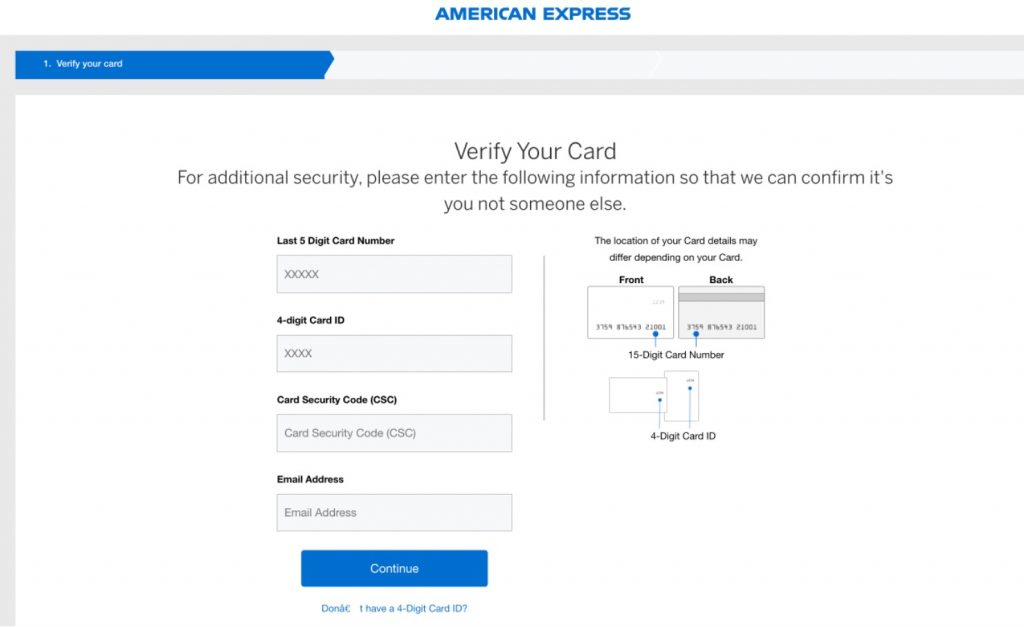Select the blank second progress step
The width and height of the screenshot is (1024, 627).
click(490, 64)
